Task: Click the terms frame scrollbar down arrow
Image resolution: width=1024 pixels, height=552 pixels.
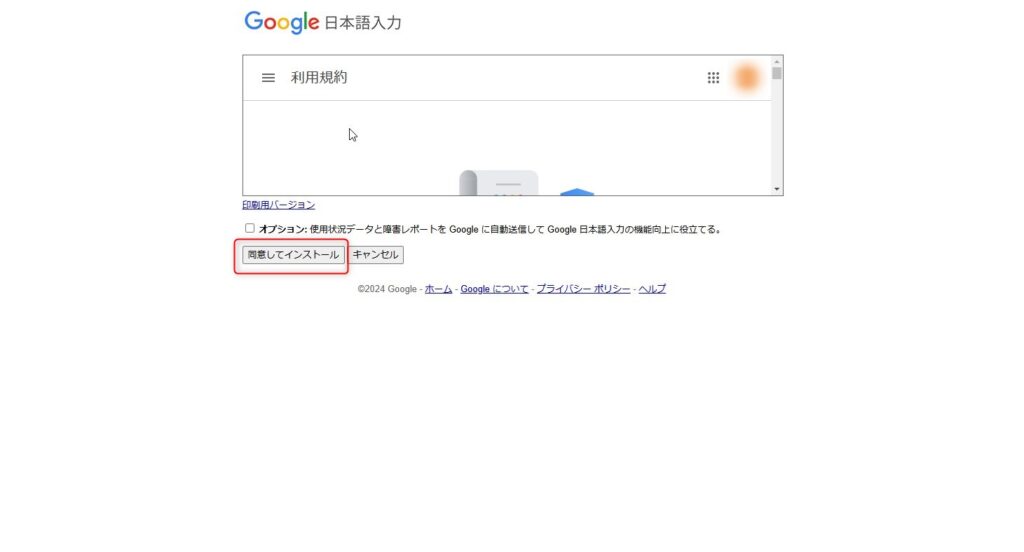Action: [x=776, y=189]
